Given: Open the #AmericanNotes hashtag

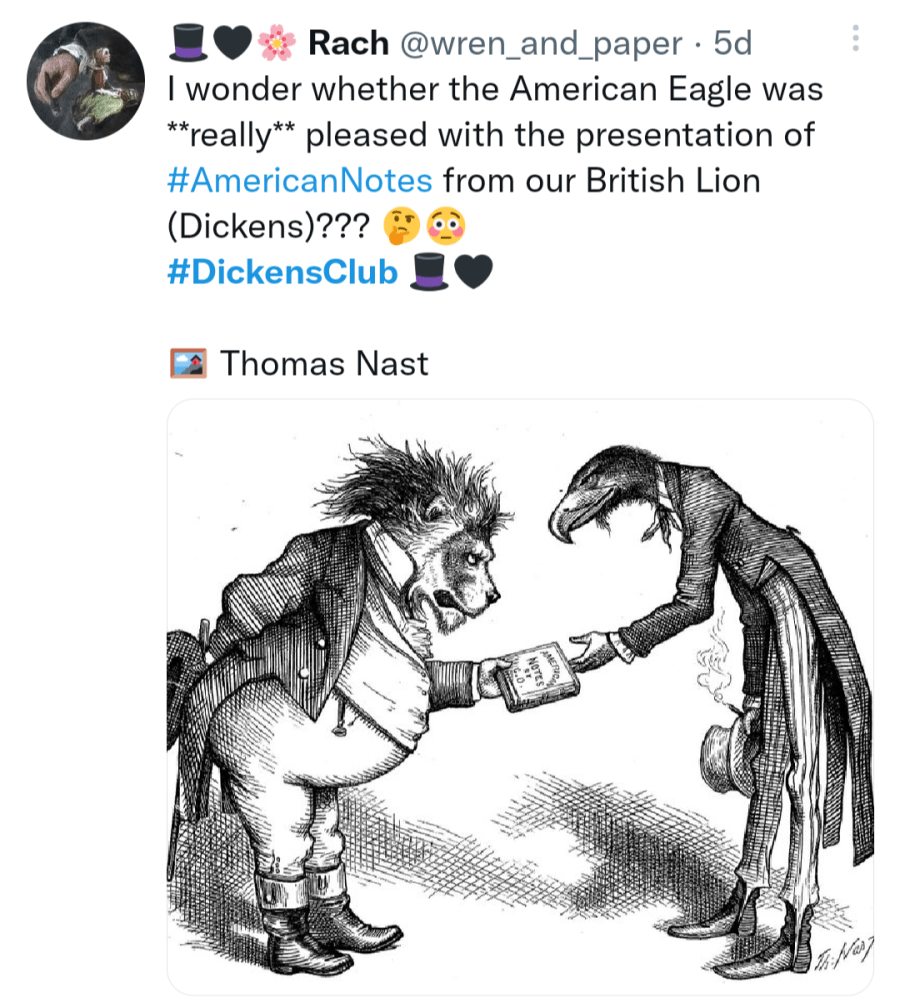Looking at the screenshot, I should point(300,181).
